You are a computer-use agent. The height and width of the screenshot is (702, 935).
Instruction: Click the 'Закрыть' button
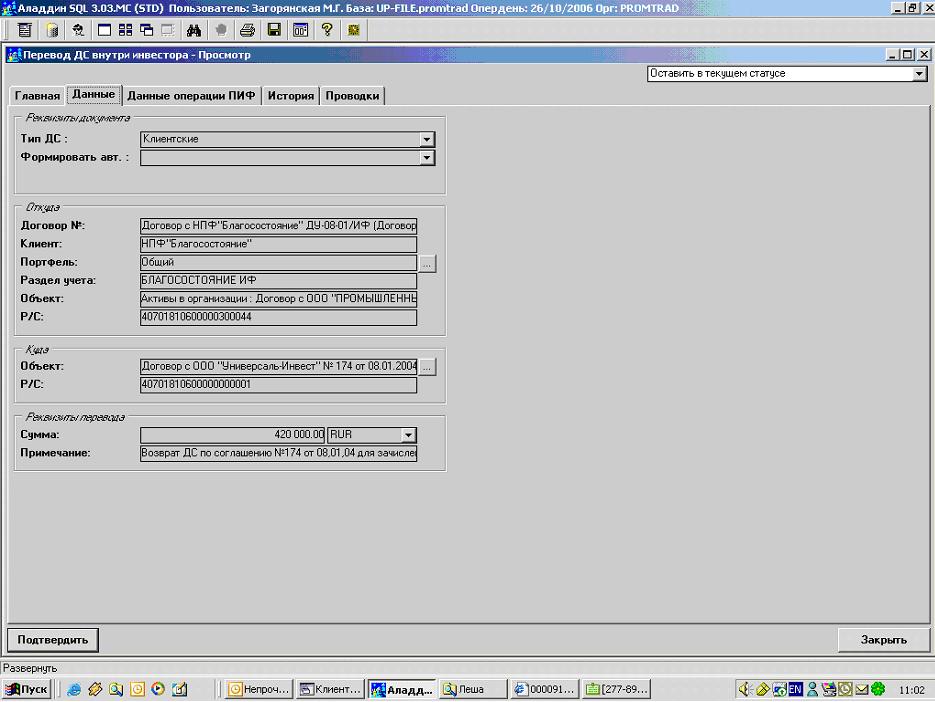click(883, 640)
